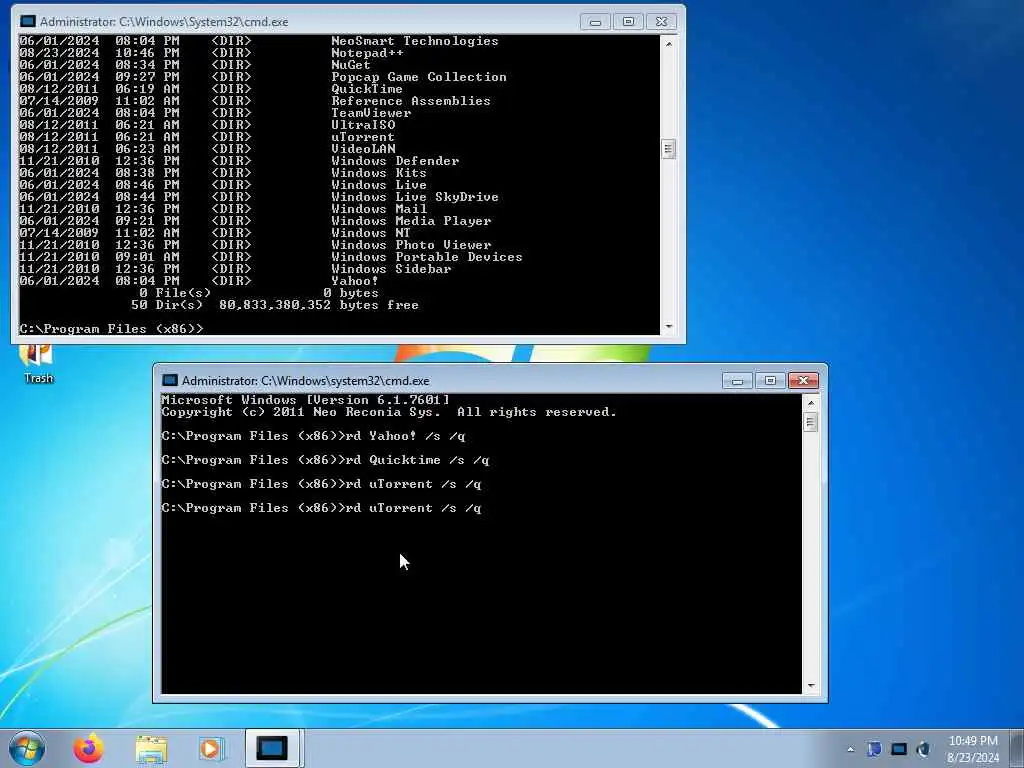Screen dimensions: 1024x768
Task: Click the "Windows Media Player" directory entry
Action: 411,221
